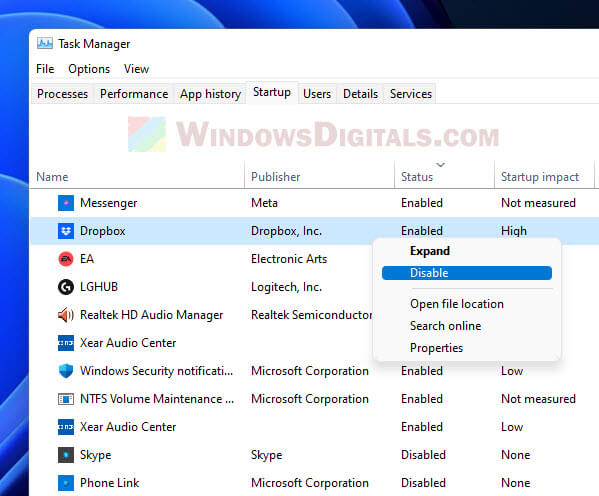
Task: Click the Messenger app icon
Action: tap(66, 203)
